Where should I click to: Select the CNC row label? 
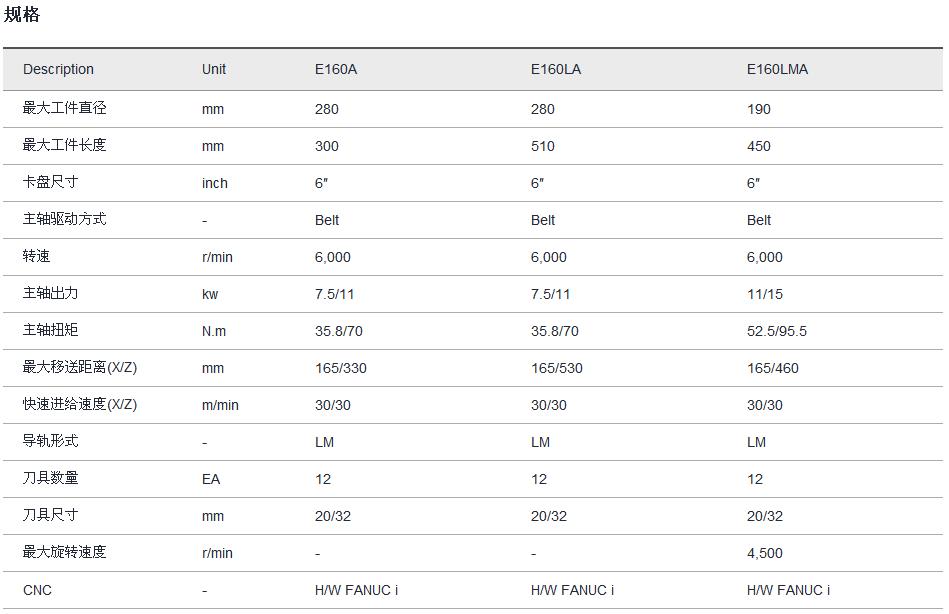coord(37,590)
